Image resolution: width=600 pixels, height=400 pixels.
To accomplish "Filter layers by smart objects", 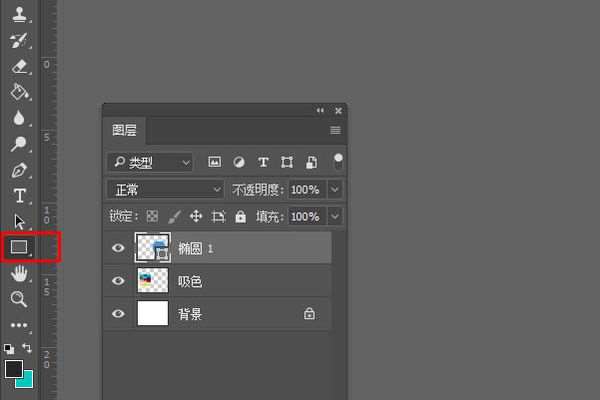I will point(311,162).
